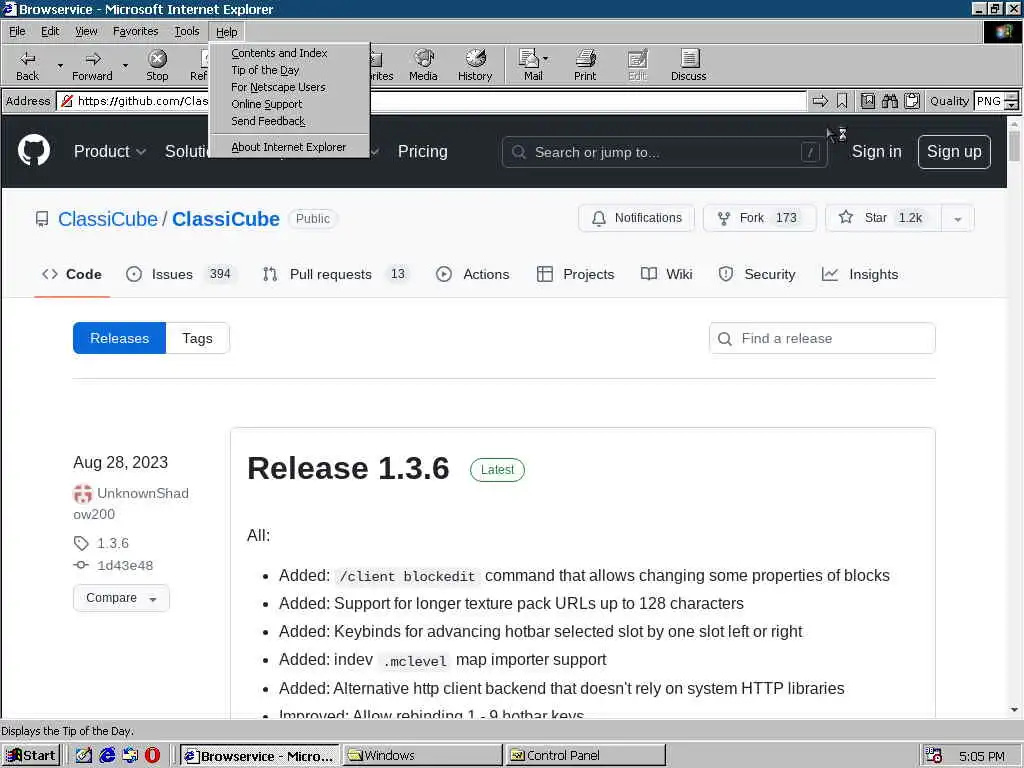Choose For Netscape Users
The width and height of the screenshot is (1024, 768).
pos(289,87)
